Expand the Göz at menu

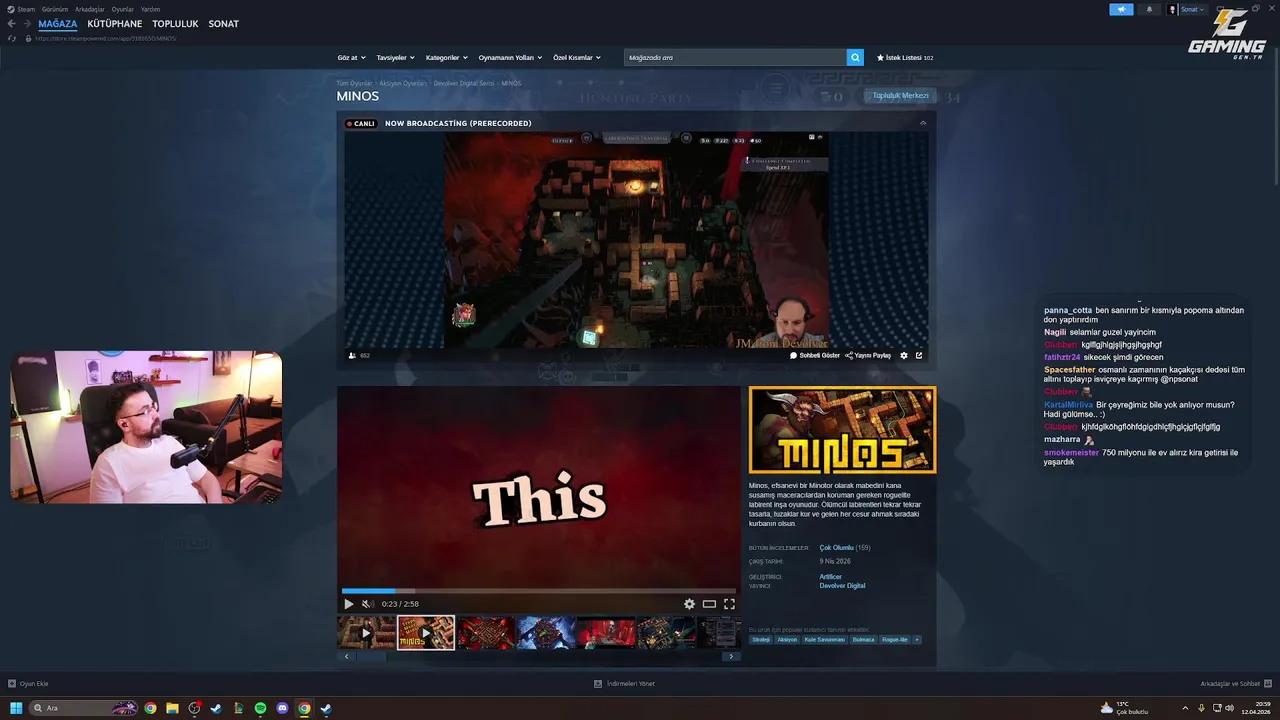[x=351, y=58]
